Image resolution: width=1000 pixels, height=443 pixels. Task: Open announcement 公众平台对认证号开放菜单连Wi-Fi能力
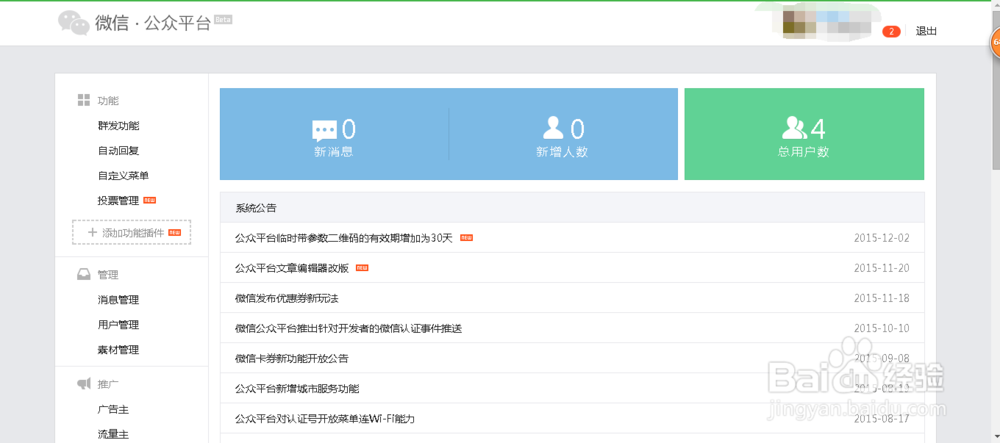coord(325,419)
